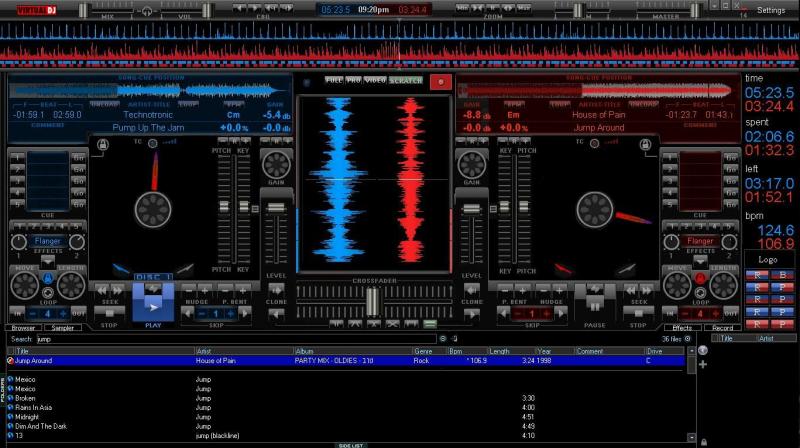The width and height of the screenshot is (800, 448).
Task: Click the right deck Gain knob
Action: point(471,164)
